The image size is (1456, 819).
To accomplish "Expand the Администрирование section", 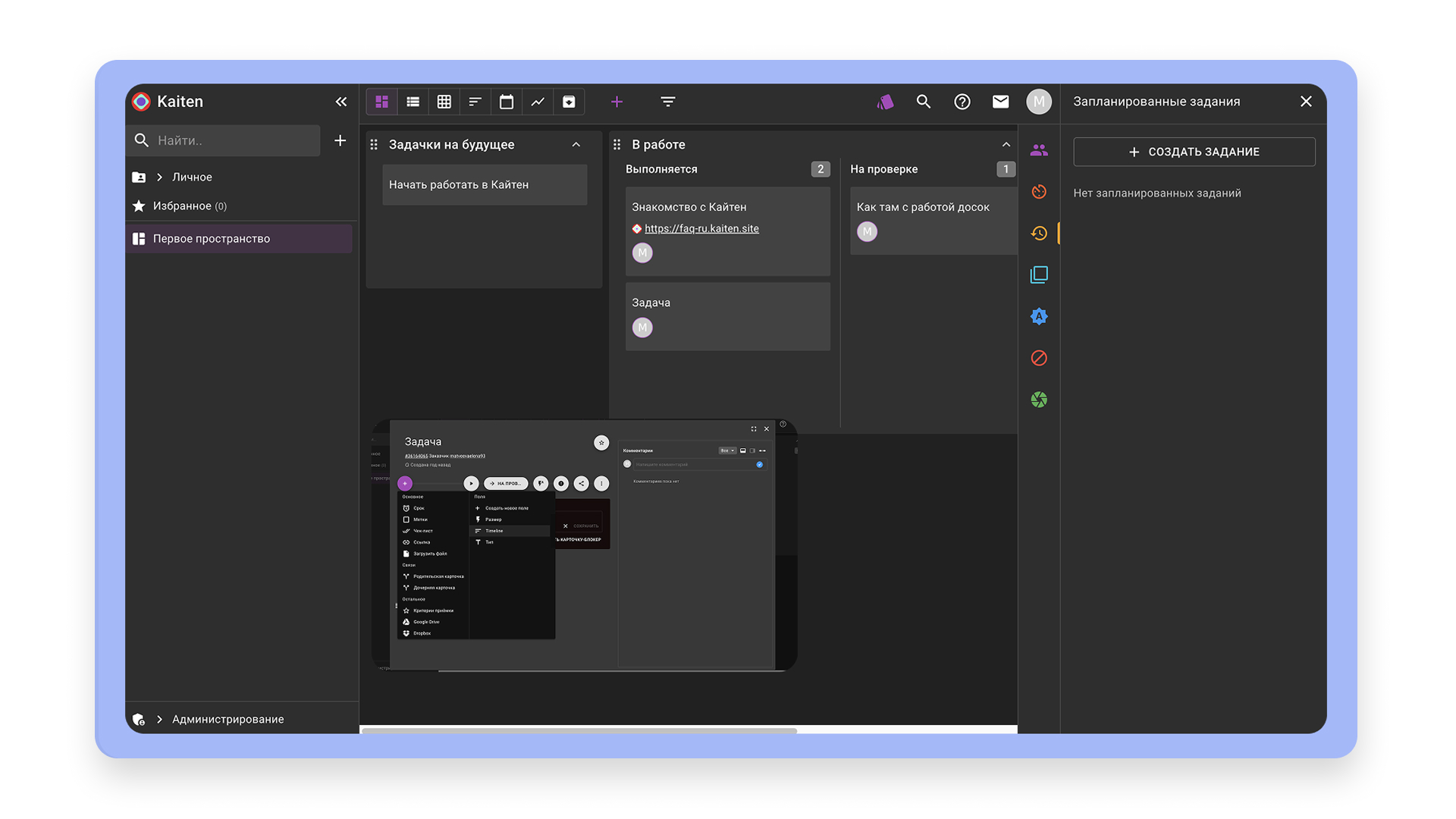I will pyautogui.click(x=159, y=719).
